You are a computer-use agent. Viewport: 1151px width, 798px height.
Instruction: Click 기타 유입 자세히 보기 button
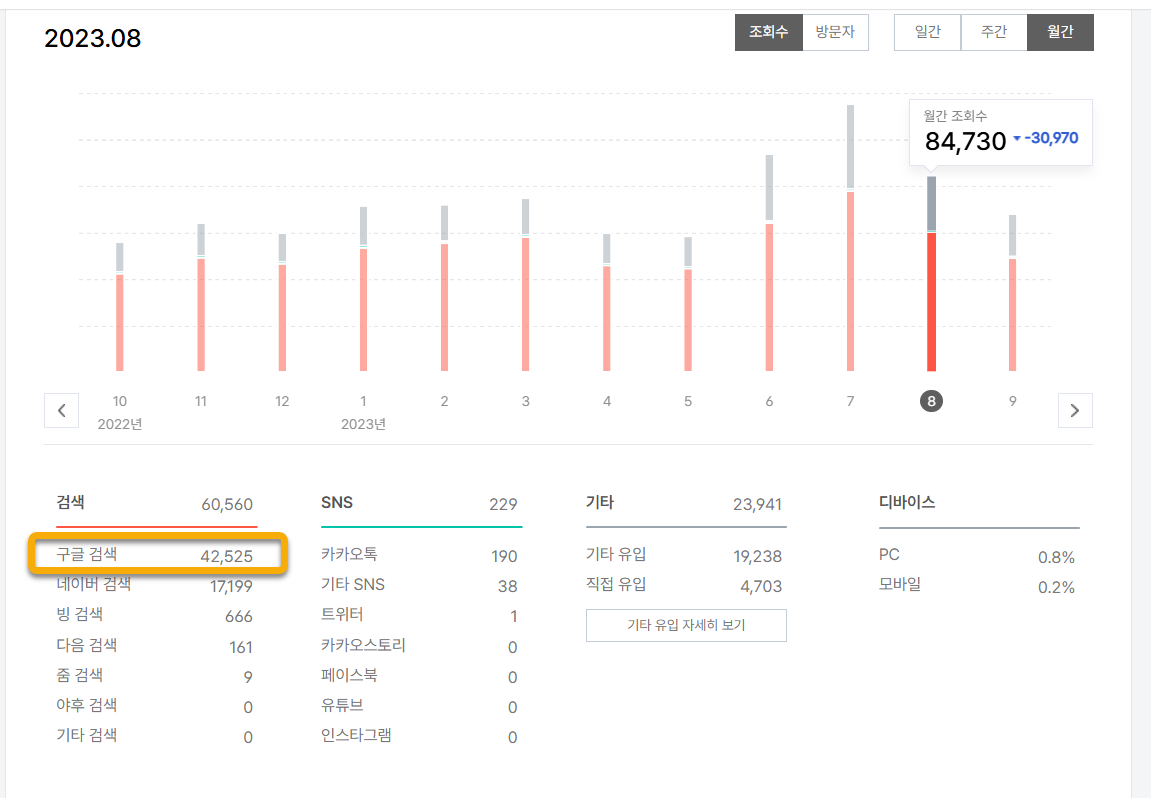[x=686, y=625]
